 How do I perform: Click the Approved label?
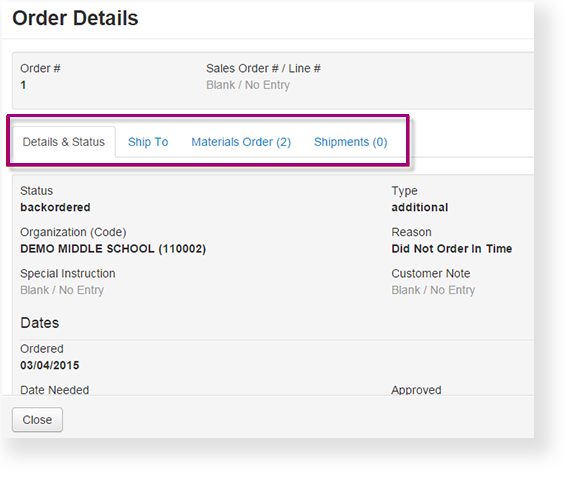[416, 390]
